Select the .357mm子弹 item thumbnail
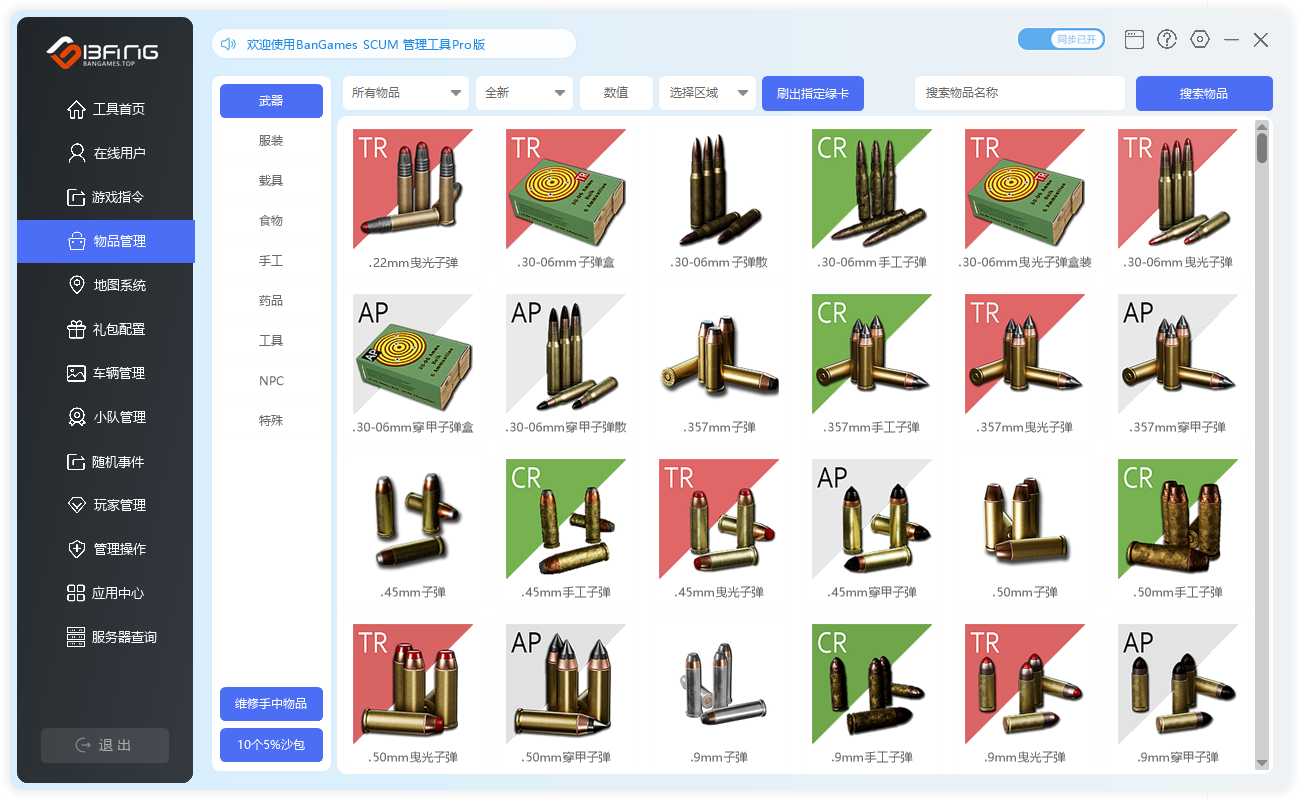 click(719, 355)
